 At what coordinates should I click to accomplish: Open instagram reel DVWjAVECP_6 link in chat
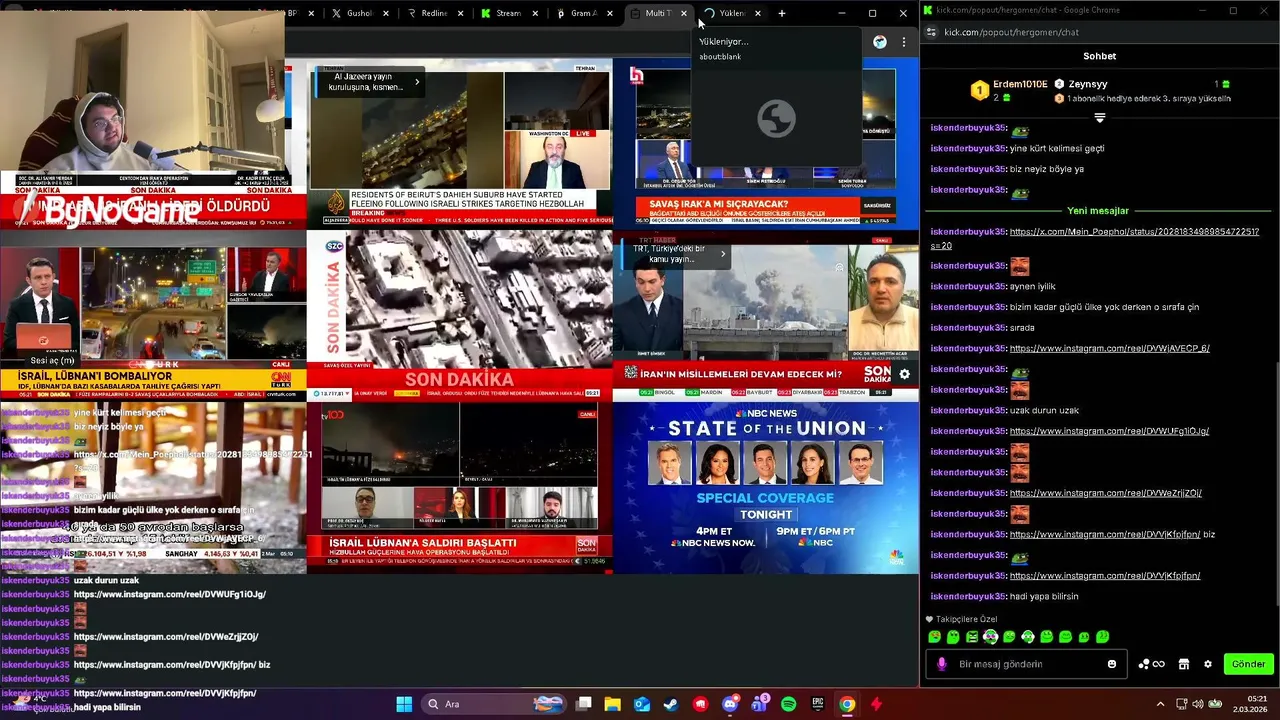[1109, 348]
